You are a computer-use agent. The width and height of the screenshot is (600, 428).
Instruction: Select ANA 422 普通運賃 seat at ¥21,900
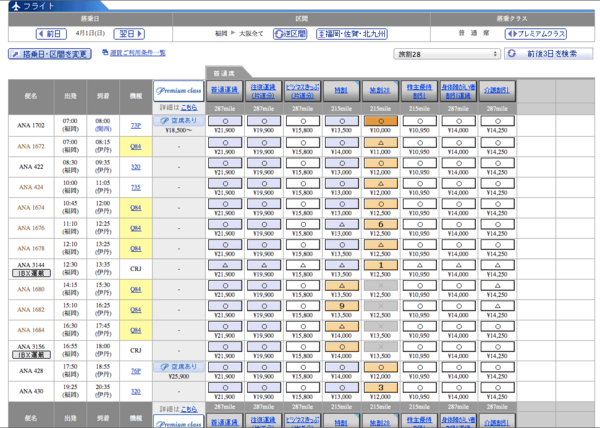[225, 163]
